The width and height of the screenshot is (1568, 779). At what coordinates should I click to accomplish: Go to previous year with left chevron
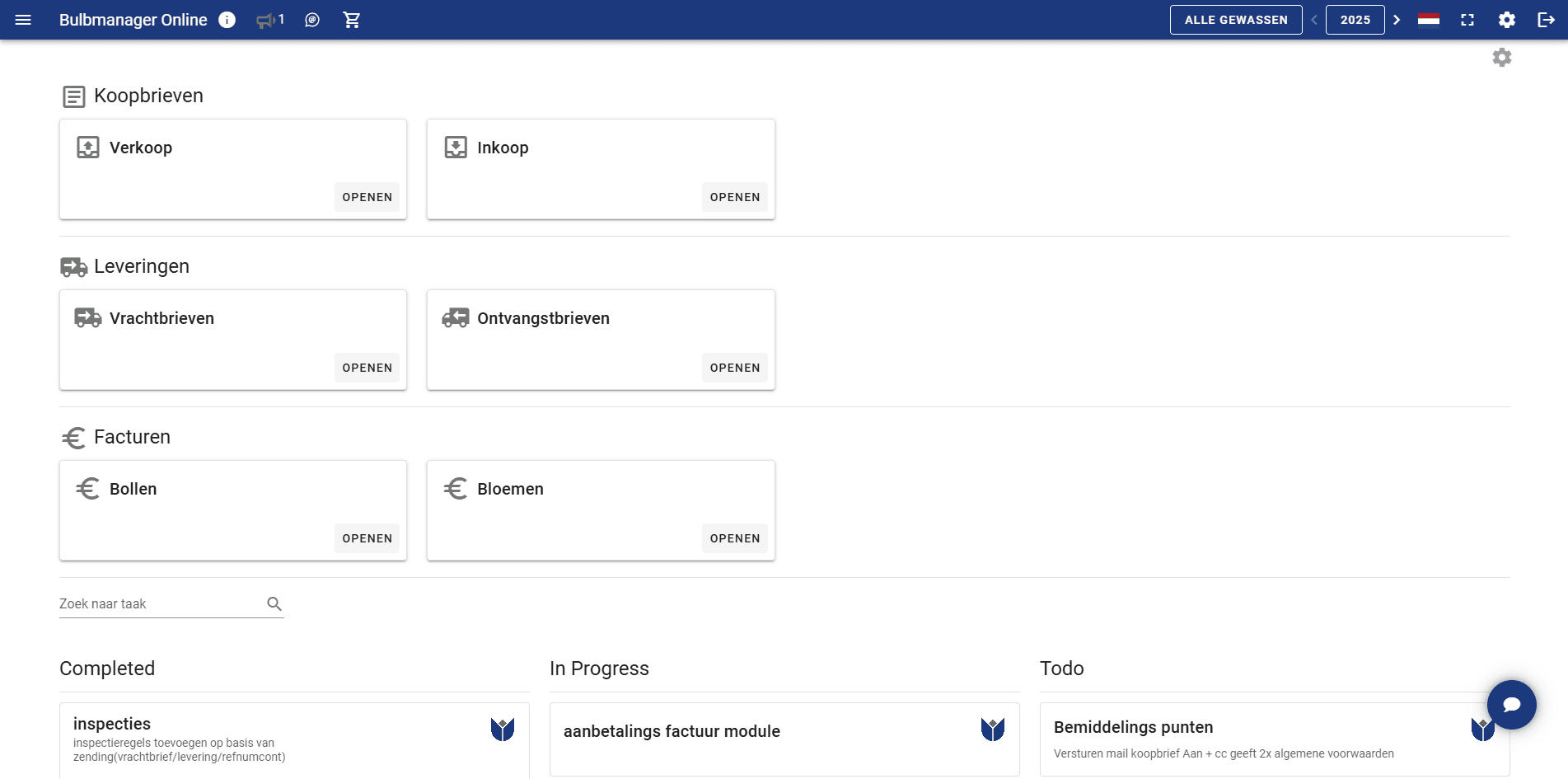point(1314,20)
